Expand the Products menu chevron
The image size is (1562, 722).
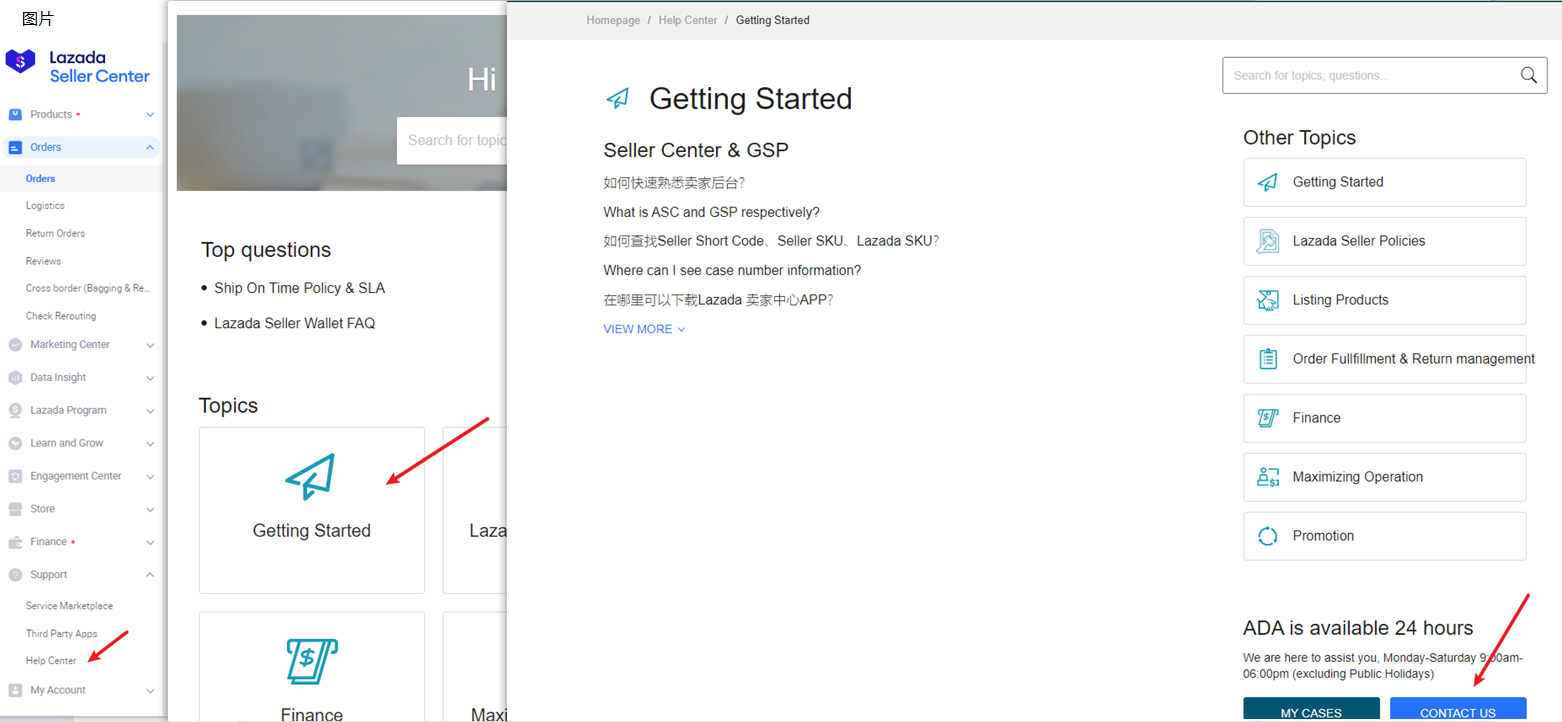click(150, 114)
